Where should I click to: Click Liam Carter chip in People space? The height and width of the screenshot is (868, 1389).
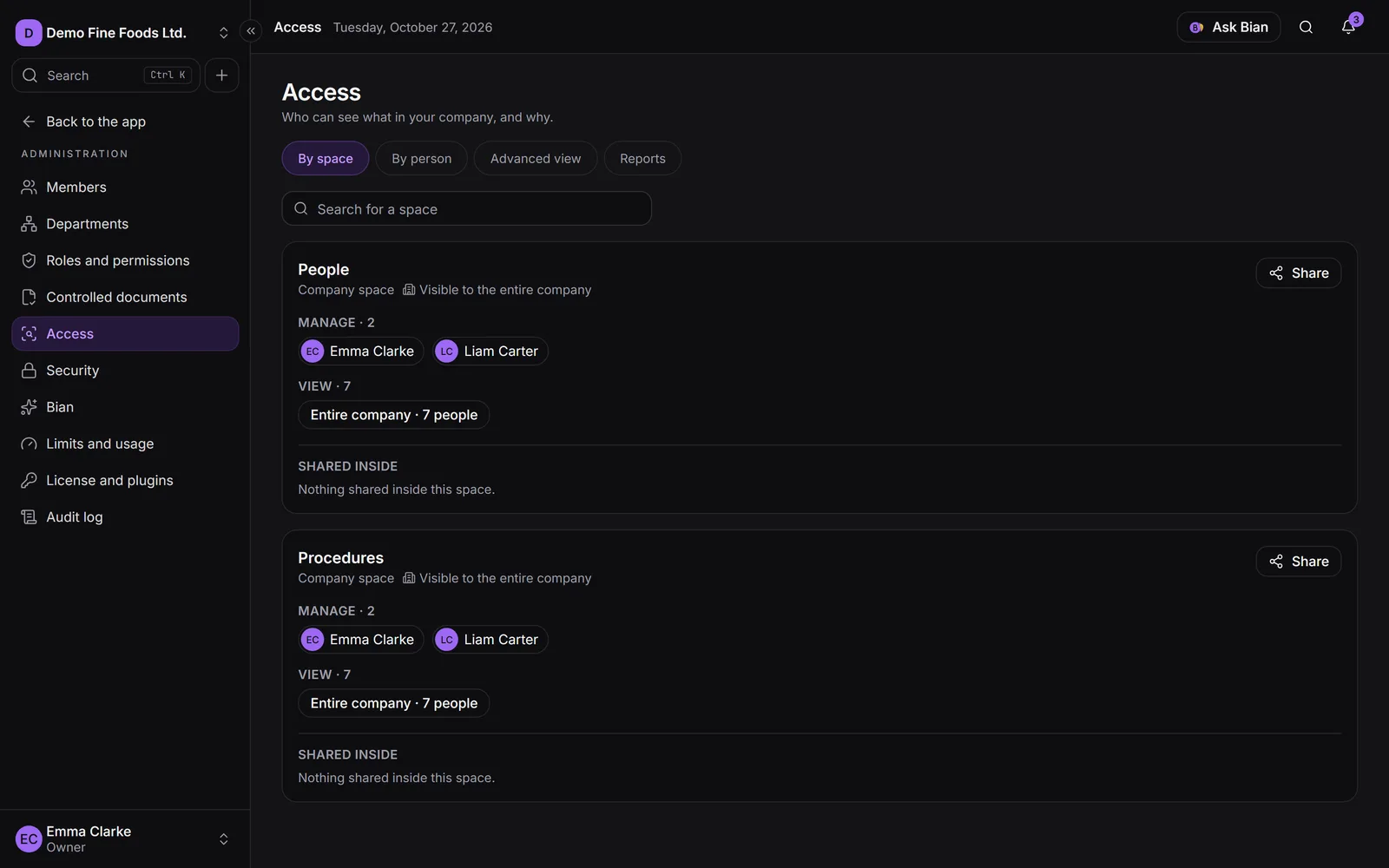(490, 352)
